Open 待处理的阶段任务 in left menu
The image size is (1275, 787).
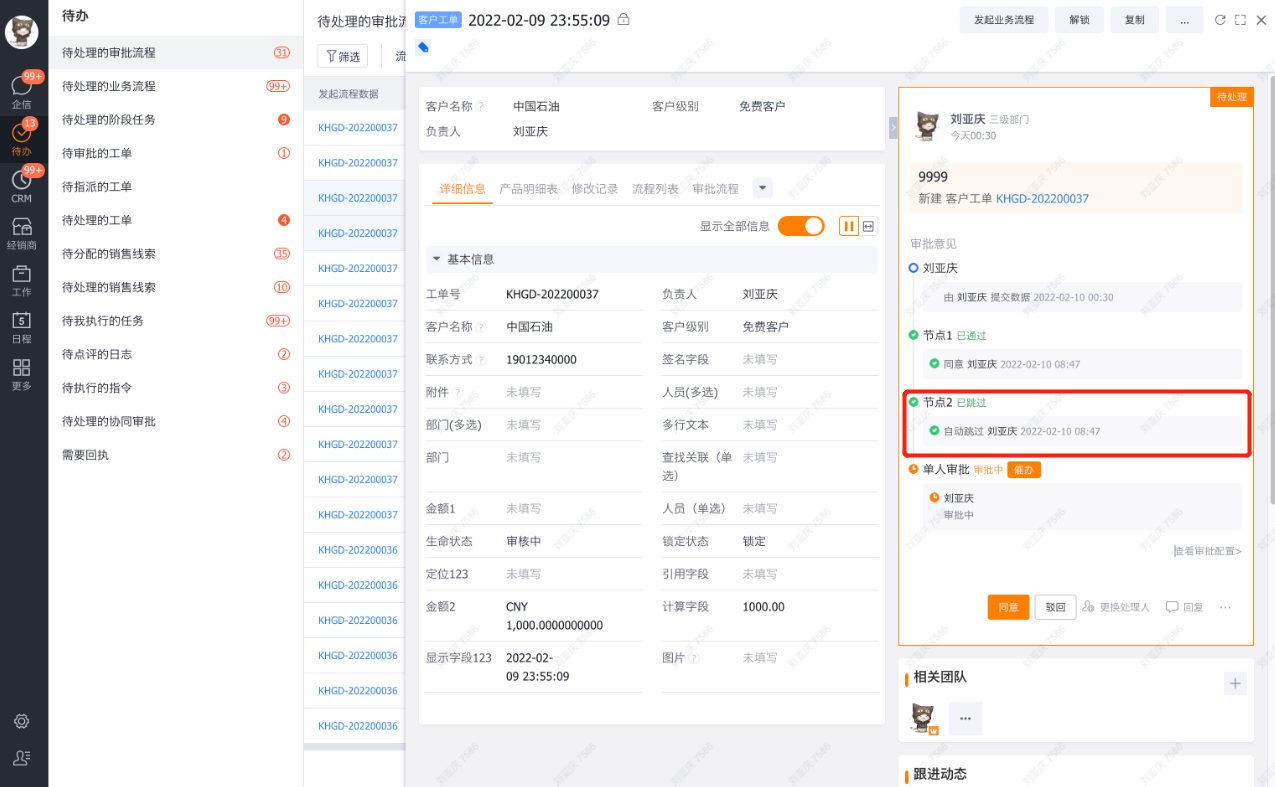pyautogui.click(x=176, y=120)
